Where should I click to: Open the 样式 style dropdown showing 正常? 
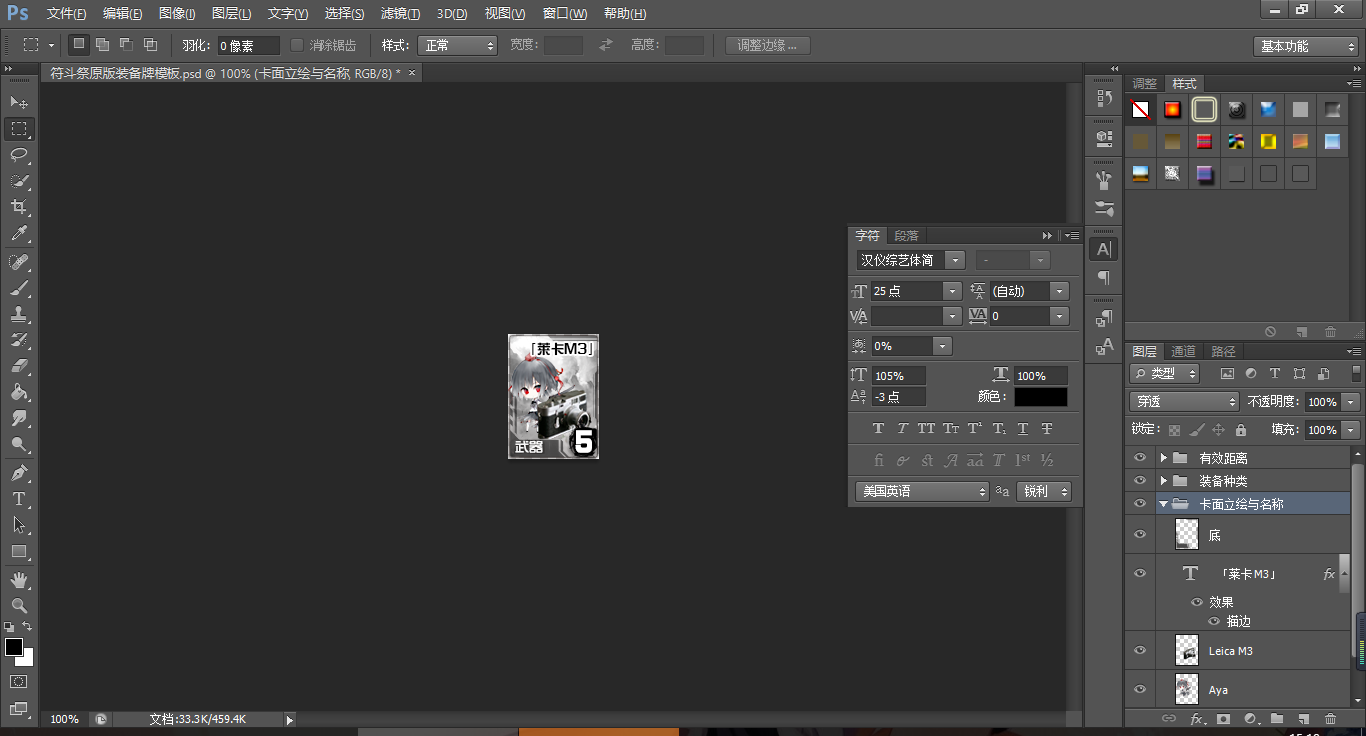pos(457,45)
